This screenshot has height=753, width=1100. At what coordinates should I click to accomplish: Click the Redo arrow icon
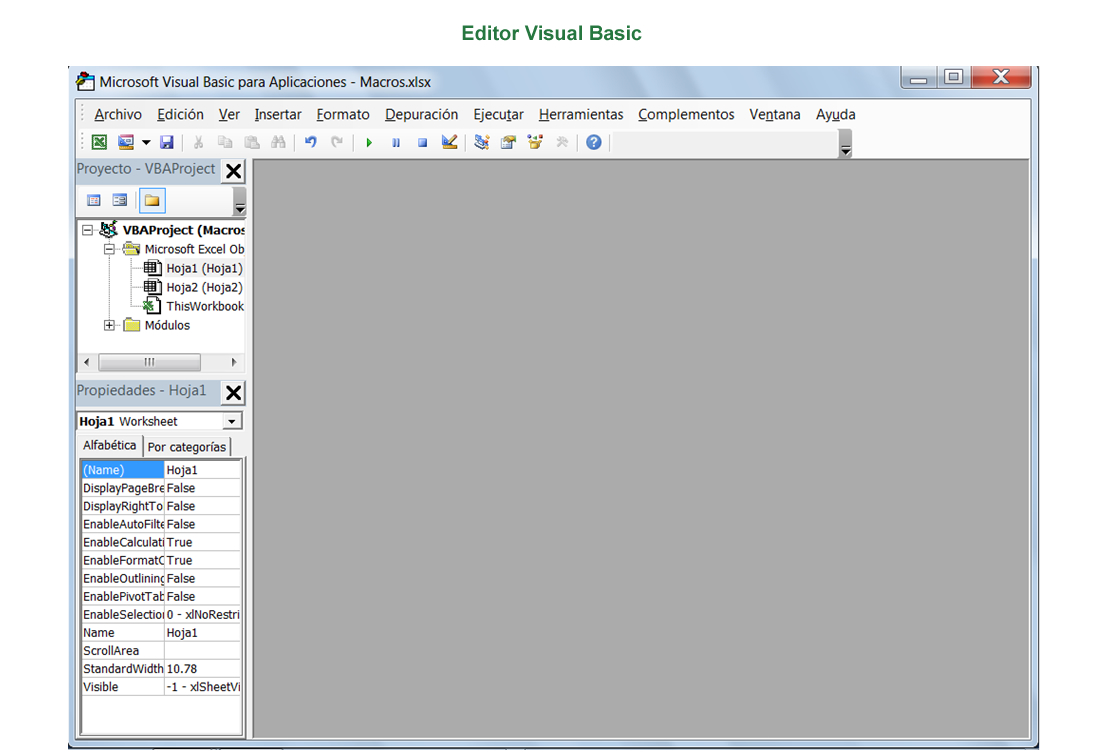click(337, 142)
